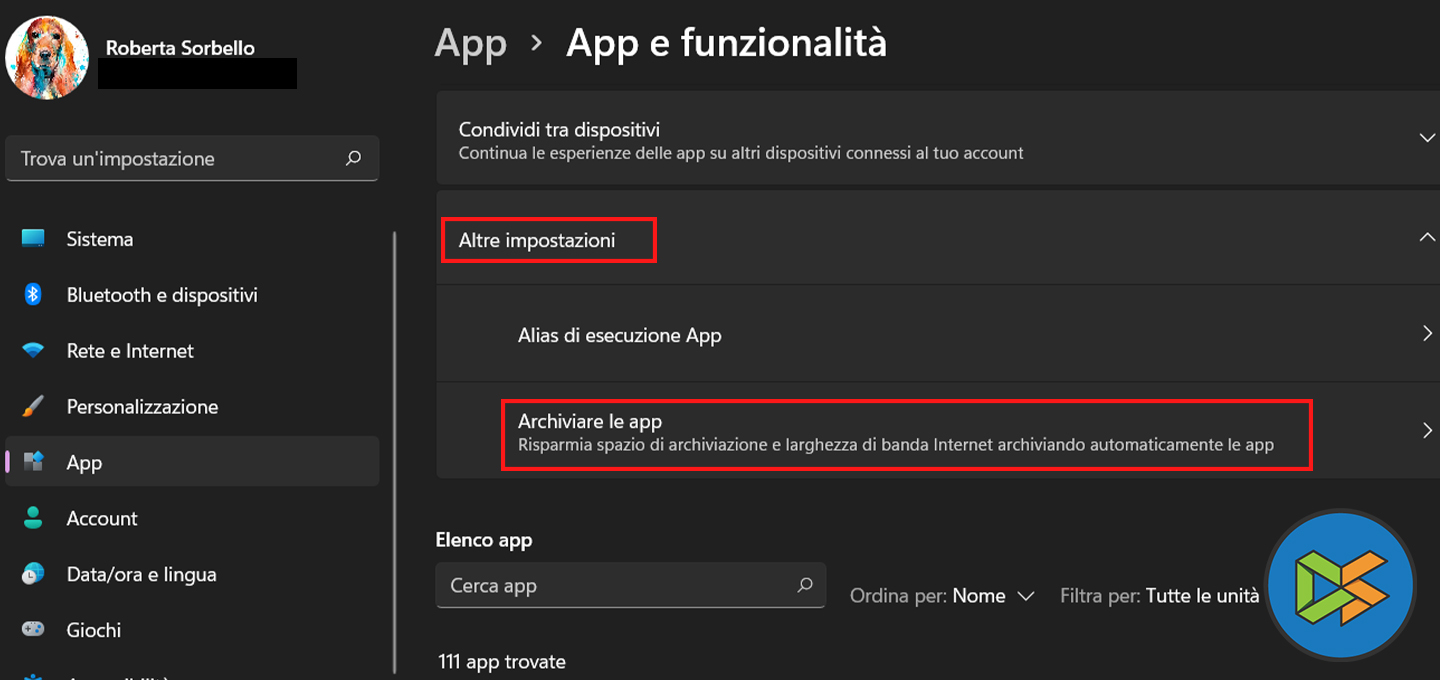Collapse the Altre impostazioni section
Image resolution: width=1440 pixels, height=680 pixels.
tap(1427, 238)
